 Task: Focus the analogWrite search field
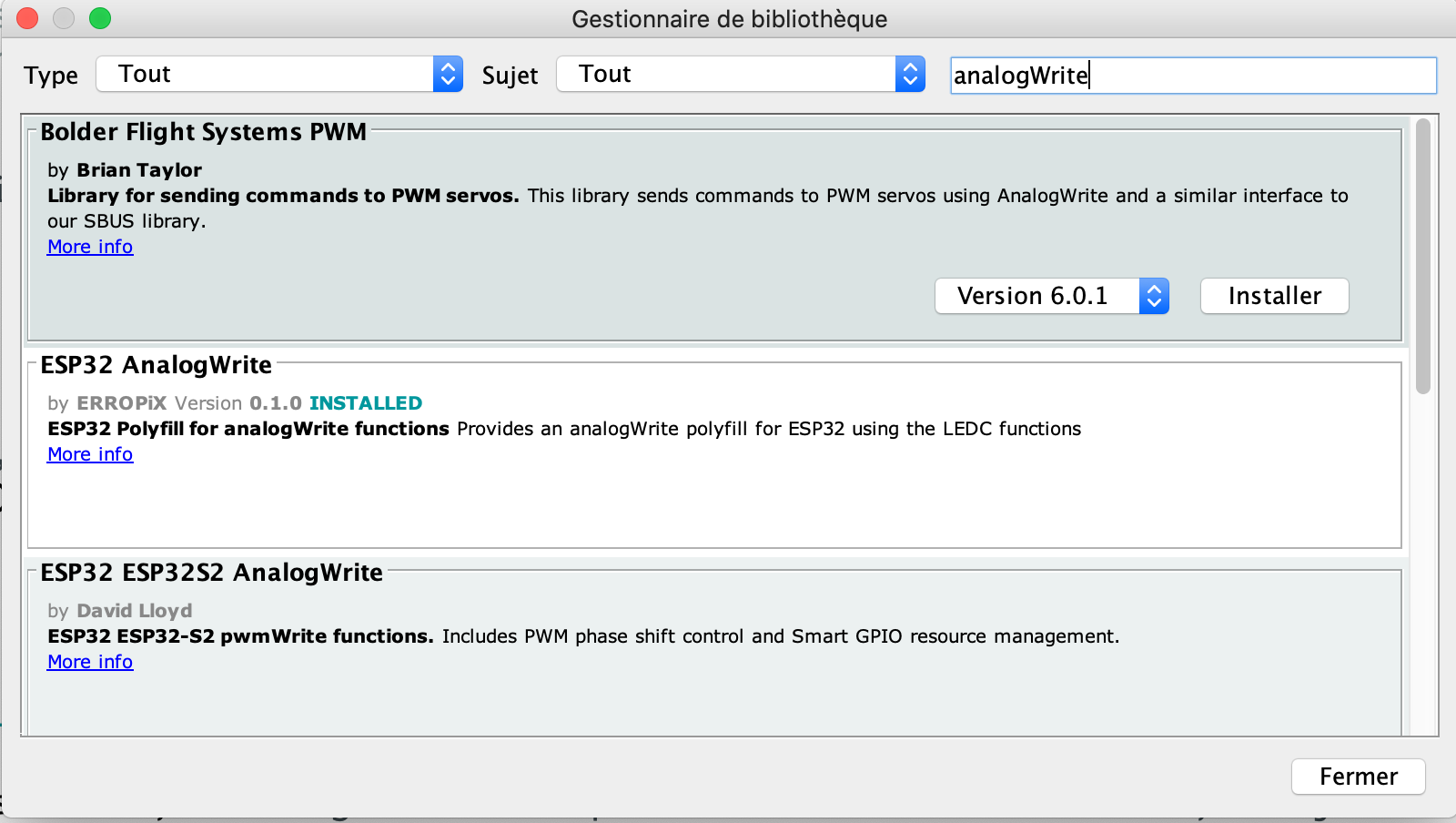1192,76
